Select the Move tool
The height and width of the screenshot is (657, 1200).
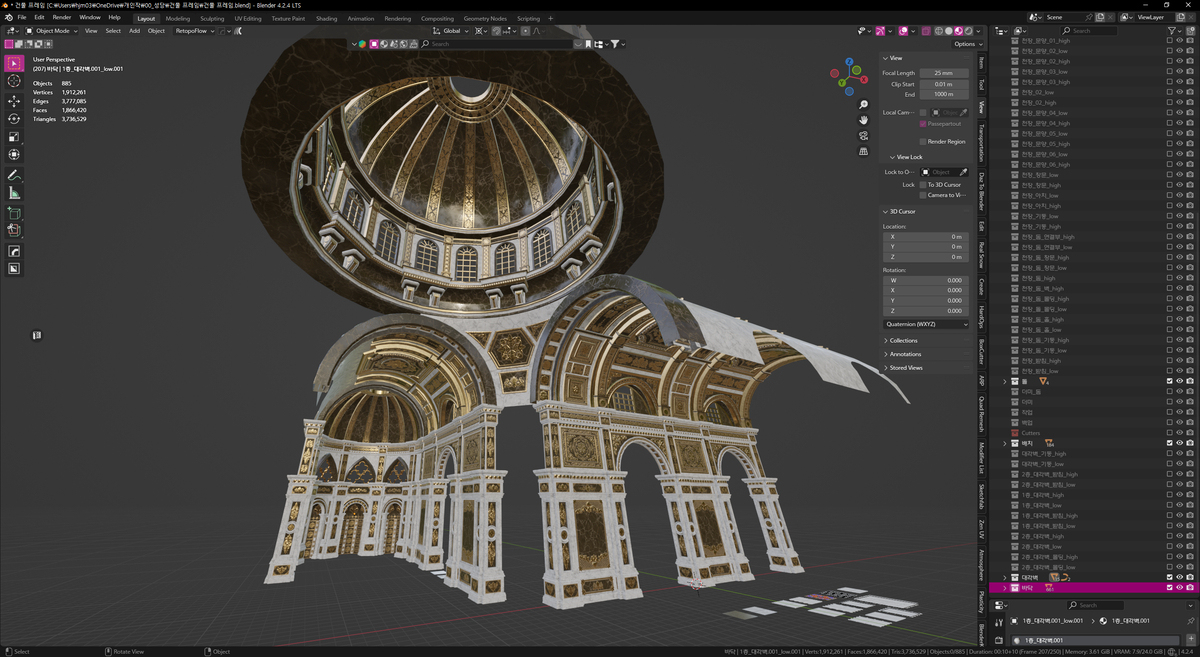click(x=14, y=101)
